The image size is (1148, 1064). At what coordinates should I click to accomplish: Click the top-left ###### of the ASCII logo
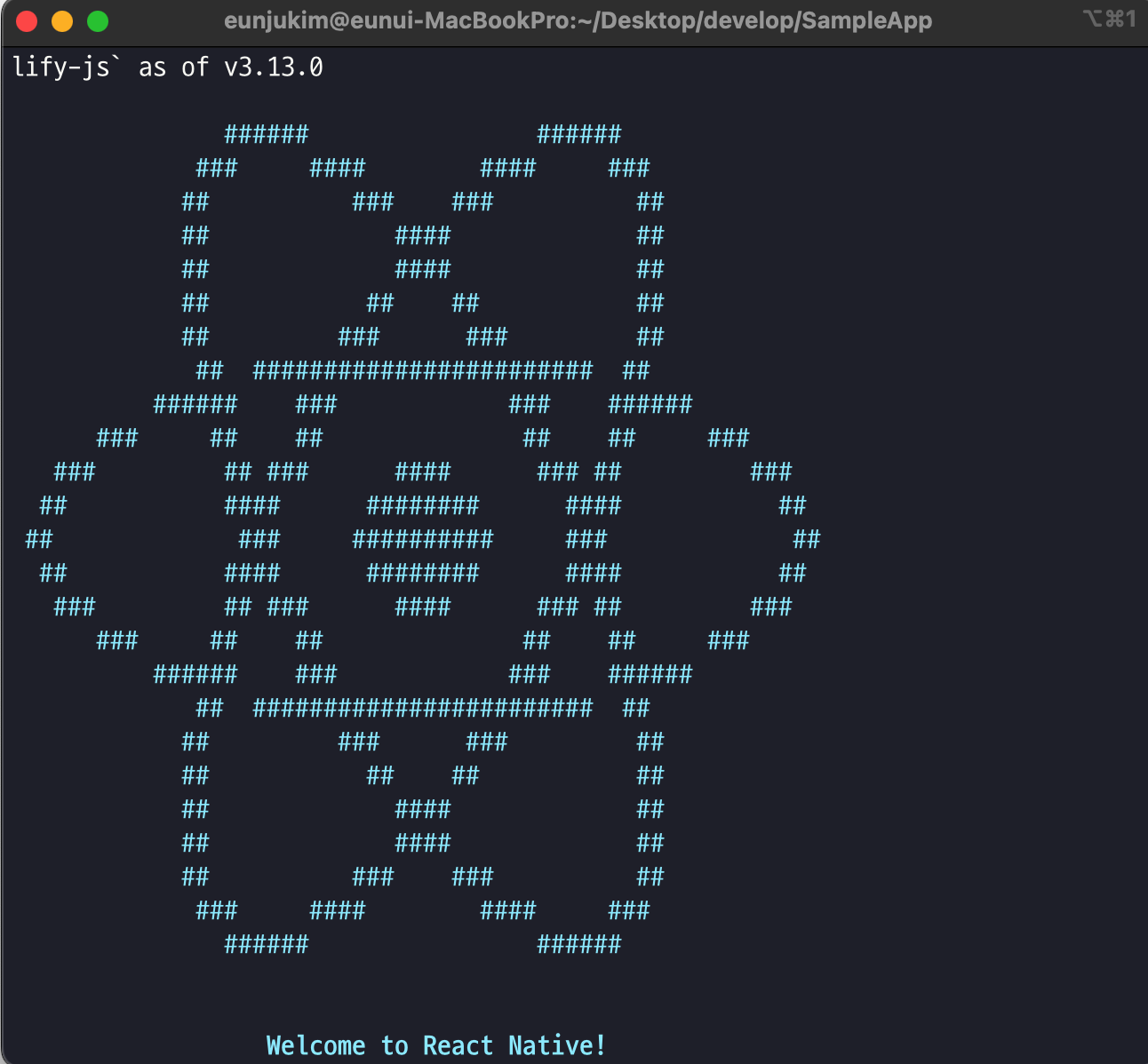pos(267,134)
